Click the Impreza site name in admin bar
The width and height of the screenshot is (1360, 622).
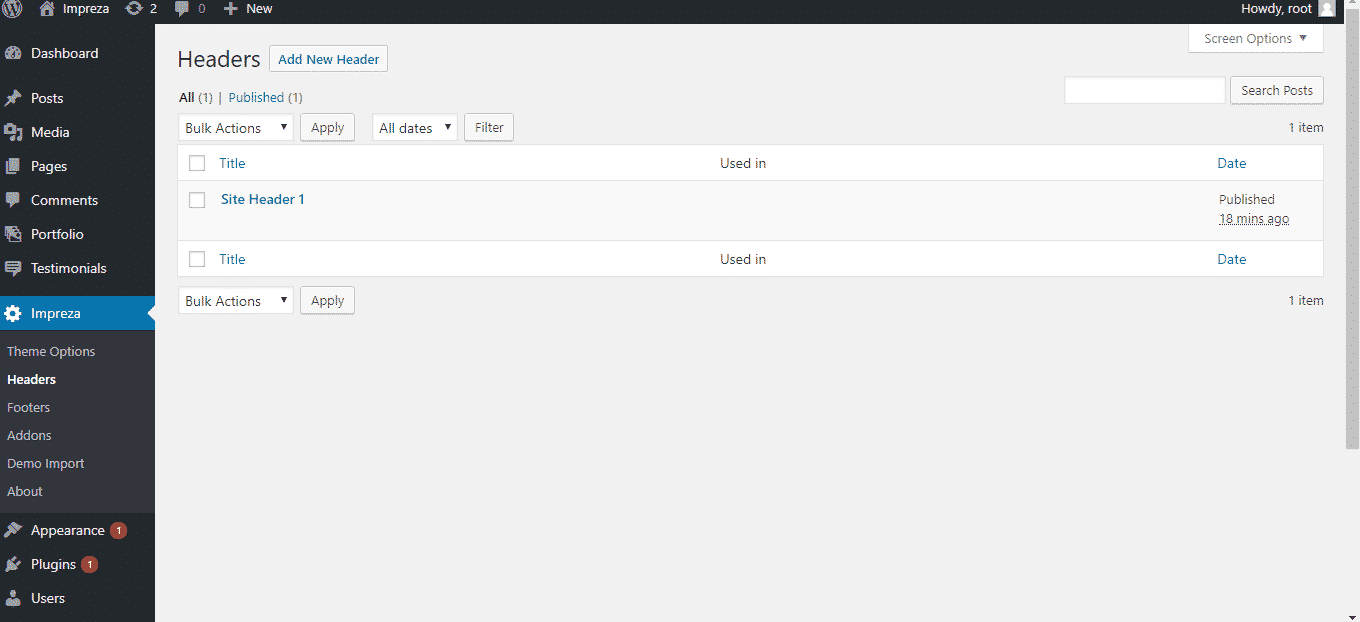[86, 9]
